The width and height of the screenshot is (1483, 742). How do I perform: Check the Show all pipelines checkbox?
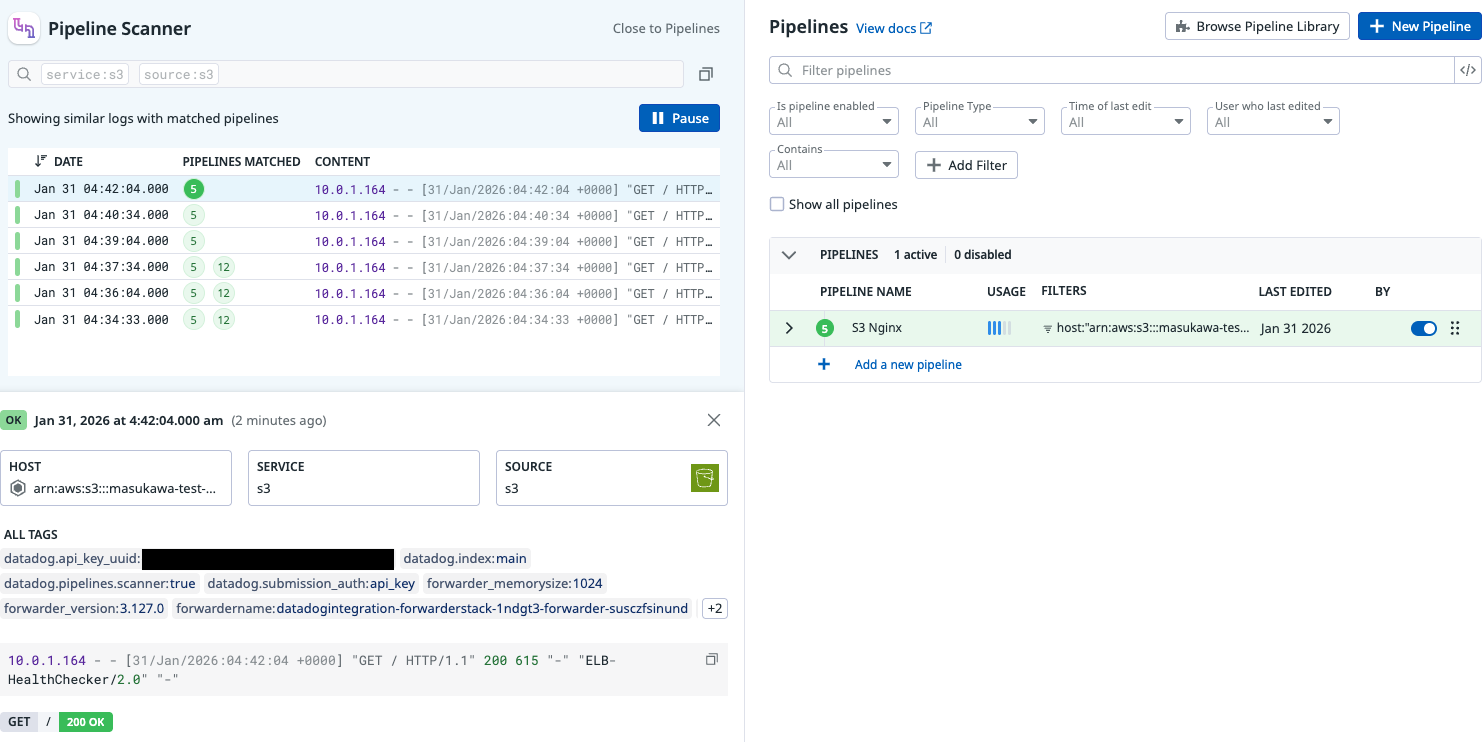click(777, 204)
